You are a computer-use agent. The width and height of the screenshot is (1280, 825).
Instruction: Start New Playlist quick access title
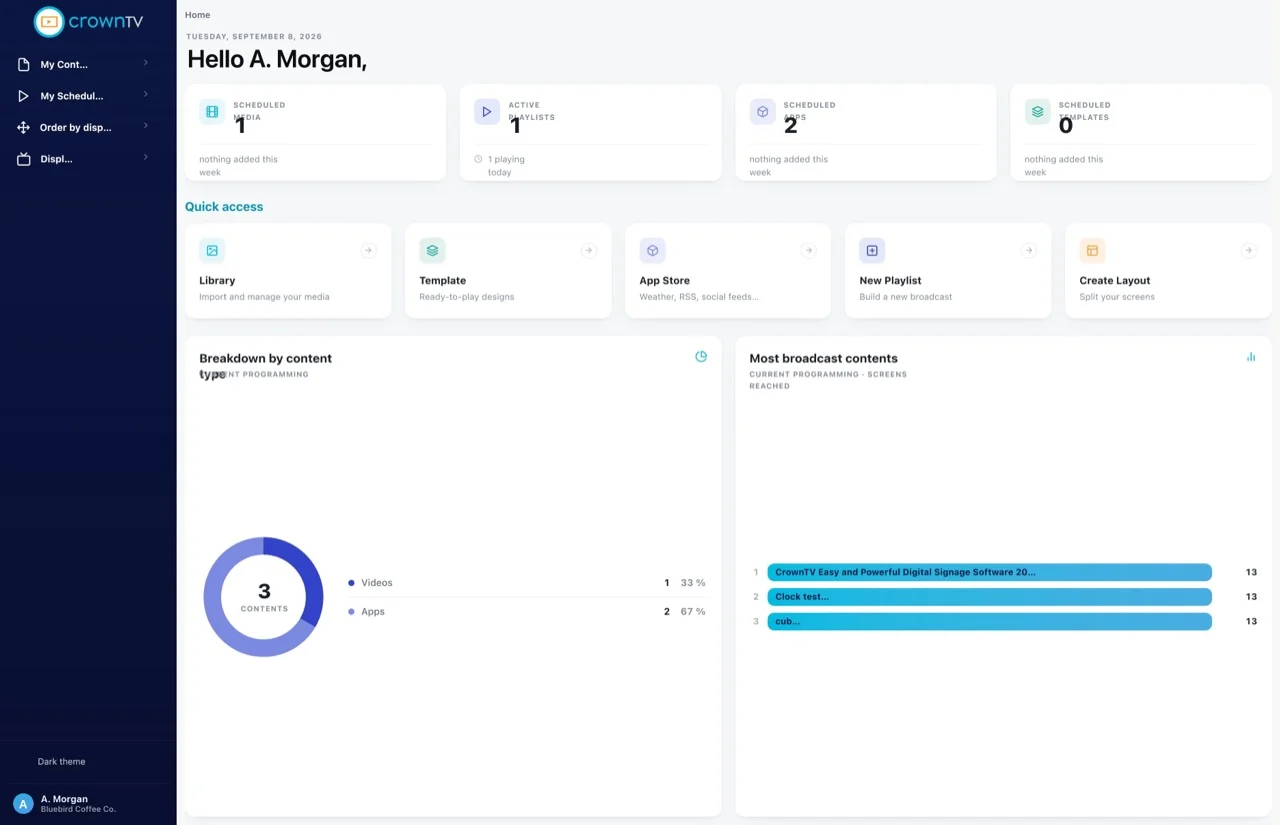click(x=890, y=281)
